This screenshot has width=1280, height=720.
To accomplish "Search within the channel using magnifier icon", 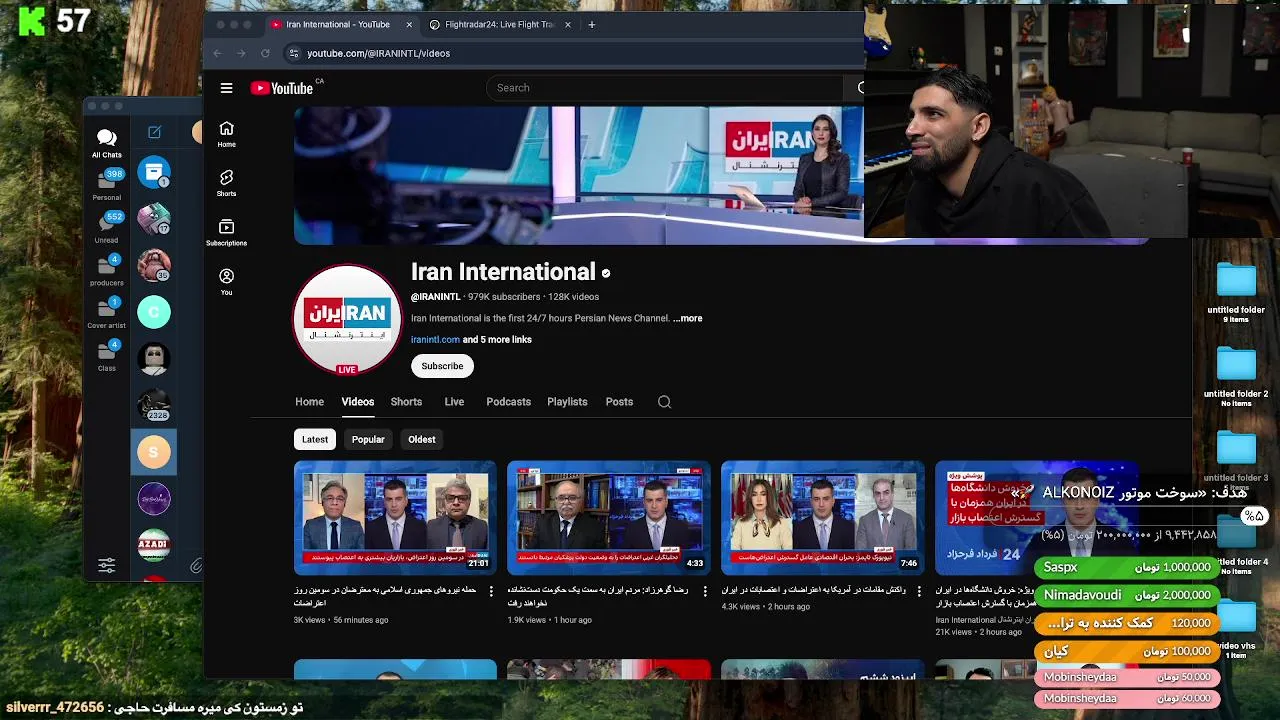I will point(664,402).
